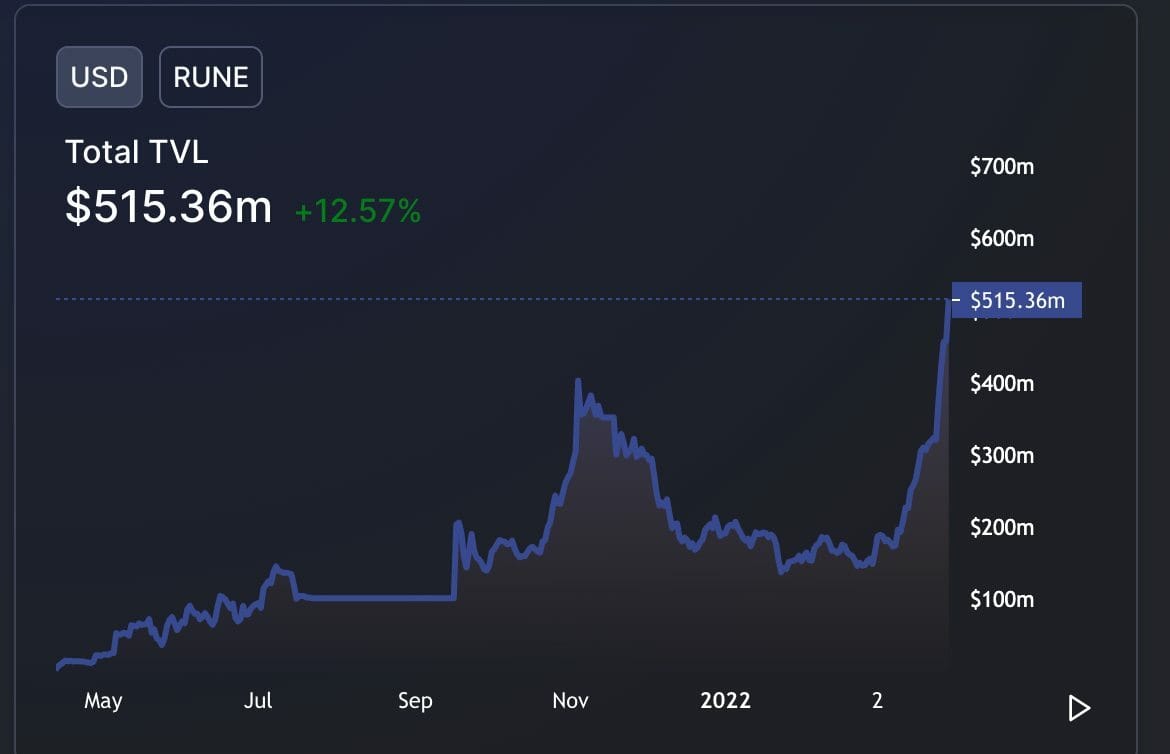Click the '2' month label on axis

tap(878, 700)
